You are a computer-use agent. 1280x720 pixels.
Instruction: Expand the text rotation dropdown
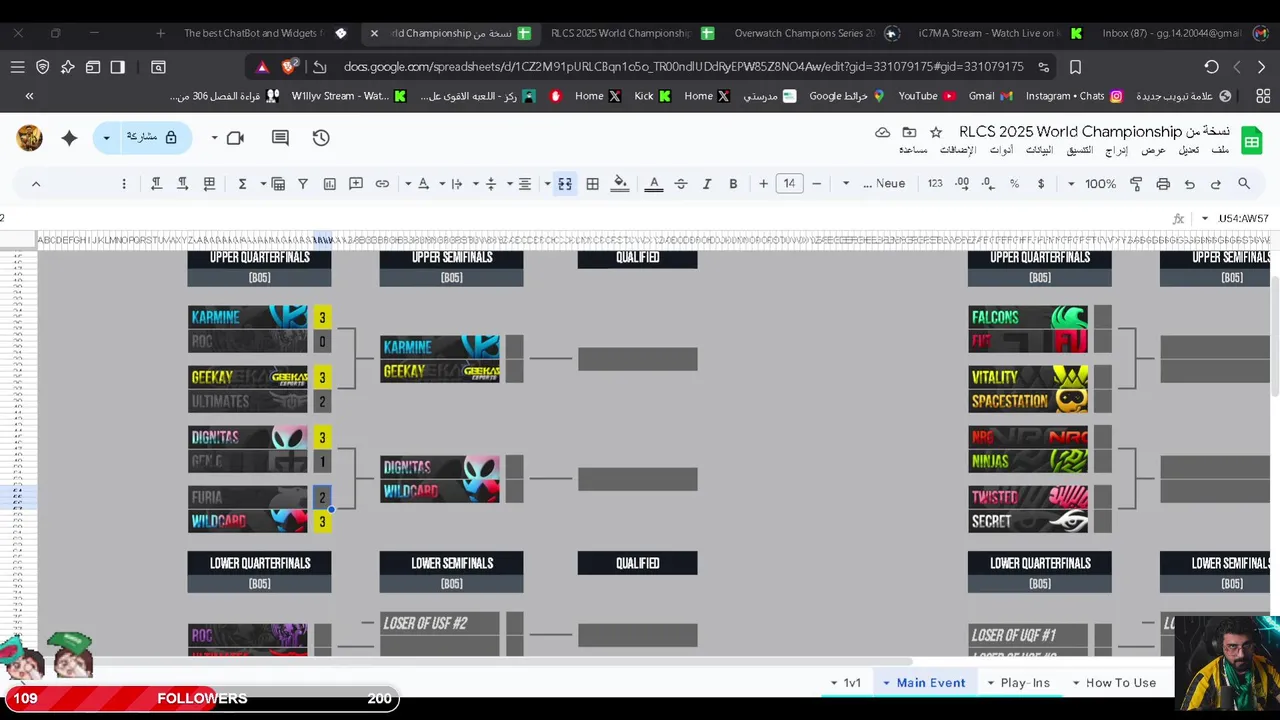(x=408, y=184)
